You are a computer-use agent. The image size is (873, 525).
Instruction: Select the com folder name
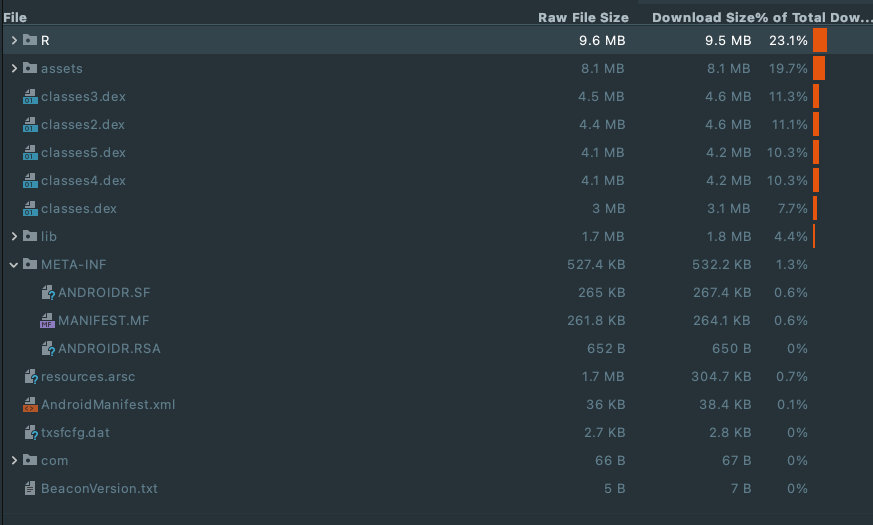(55, 461)
